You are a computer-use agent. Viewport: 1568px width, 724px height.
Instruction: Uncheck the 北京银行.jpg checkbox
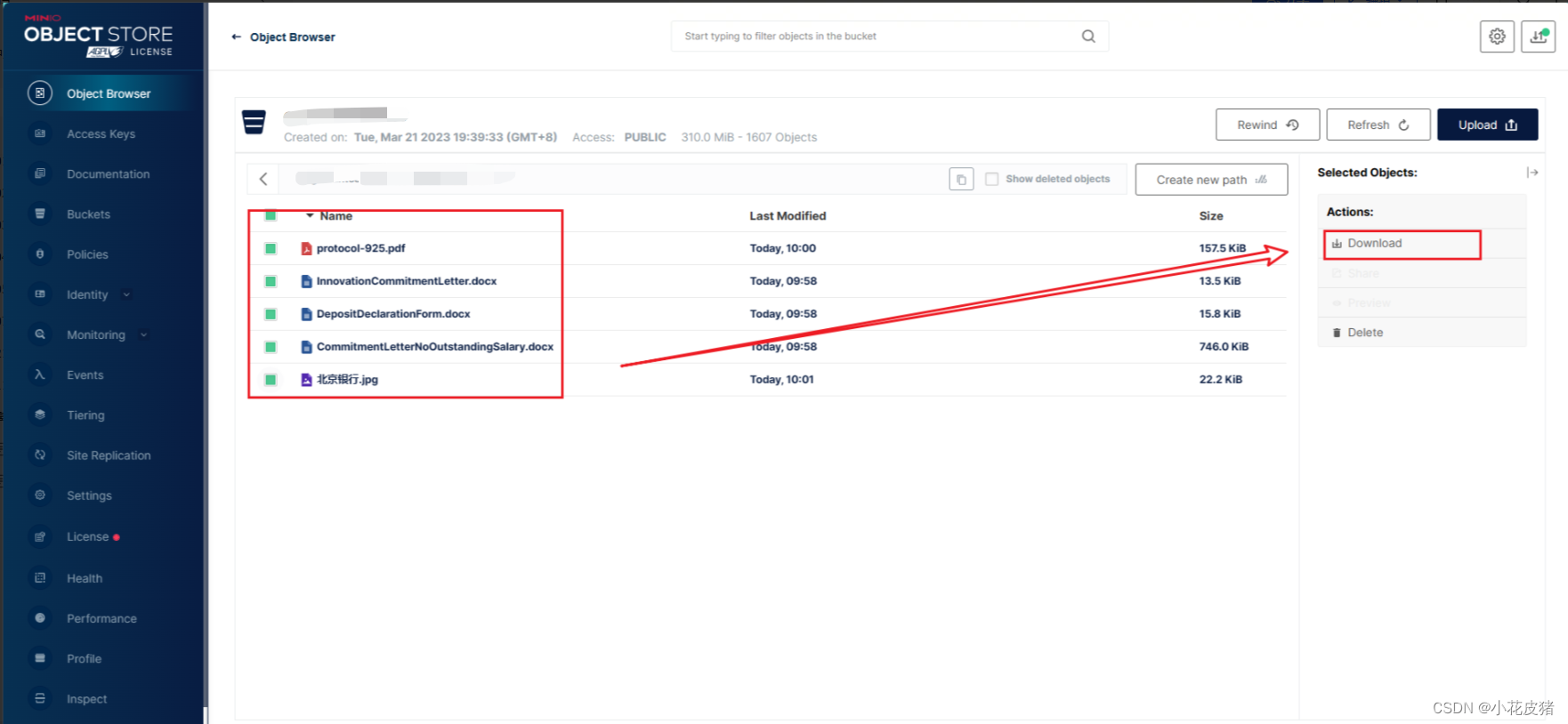[271, 380]
